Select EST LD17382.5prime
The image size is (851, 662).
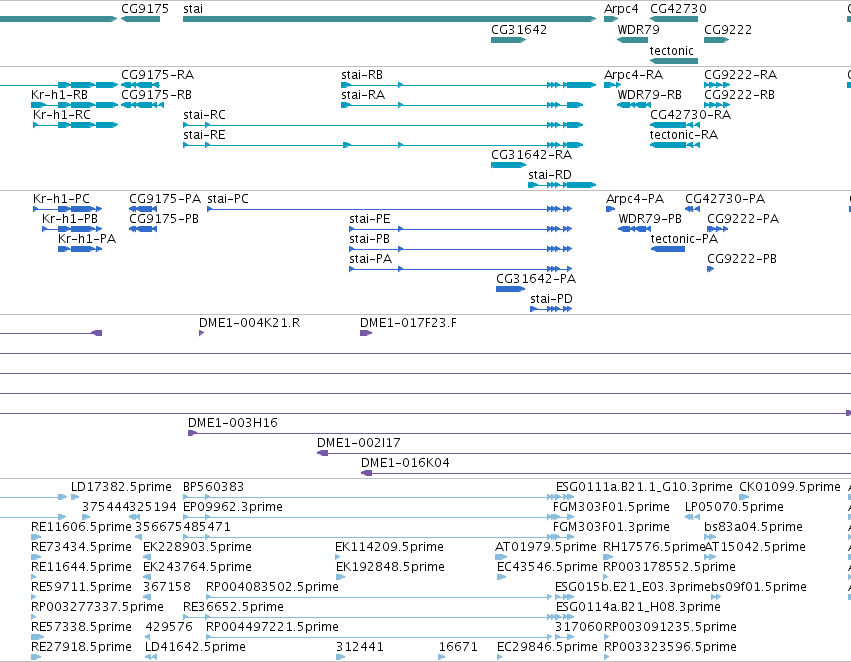[75, 497]
